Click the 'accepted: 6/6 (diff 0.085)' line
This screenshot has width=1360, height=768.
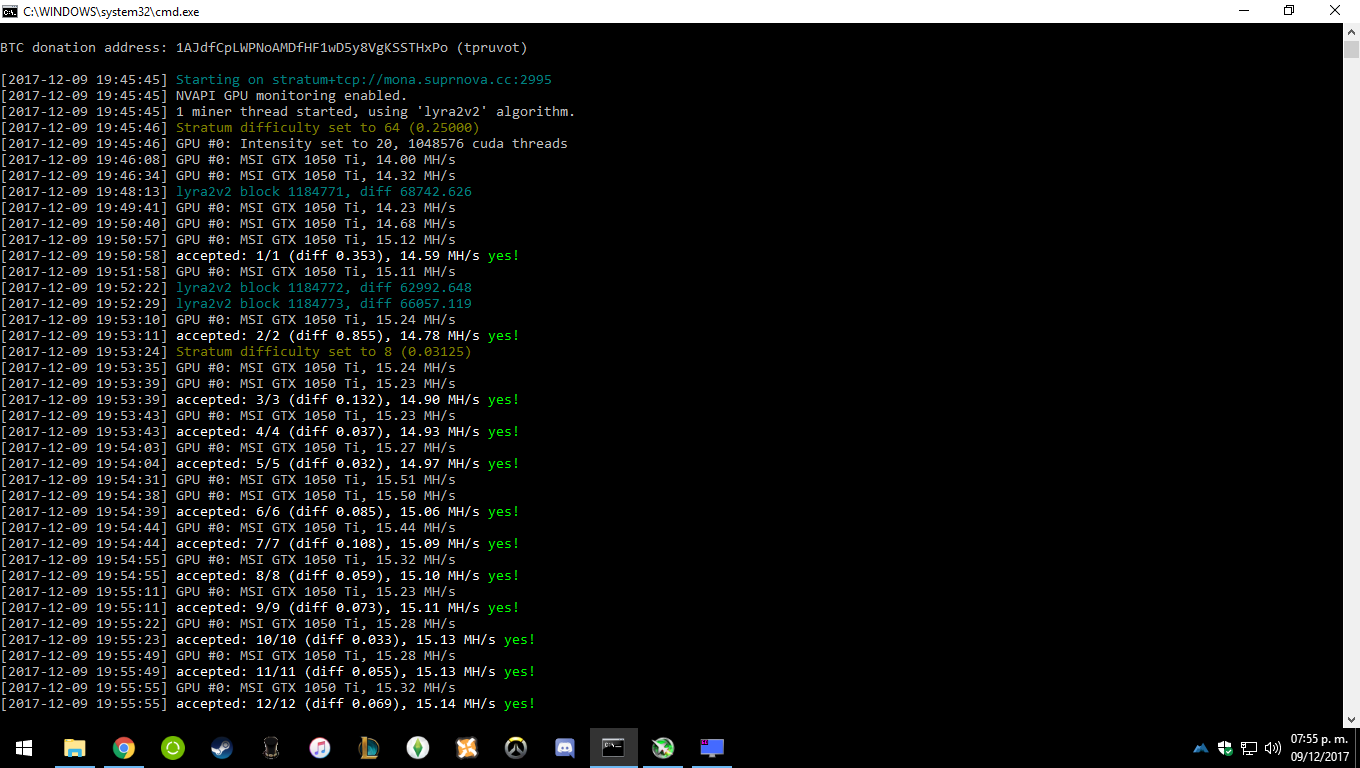point(260,512)
